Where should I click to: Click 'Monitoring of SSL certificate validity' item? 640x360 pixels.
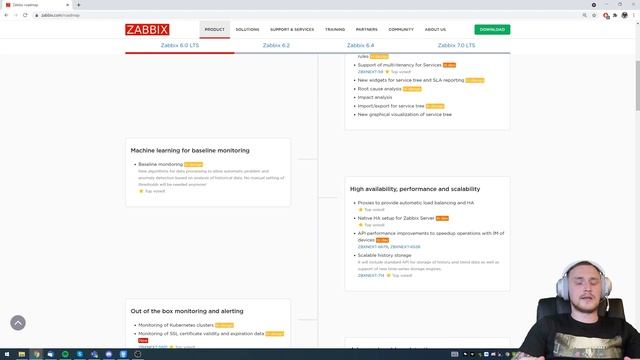pyautogui.click(x=201, y=333)
